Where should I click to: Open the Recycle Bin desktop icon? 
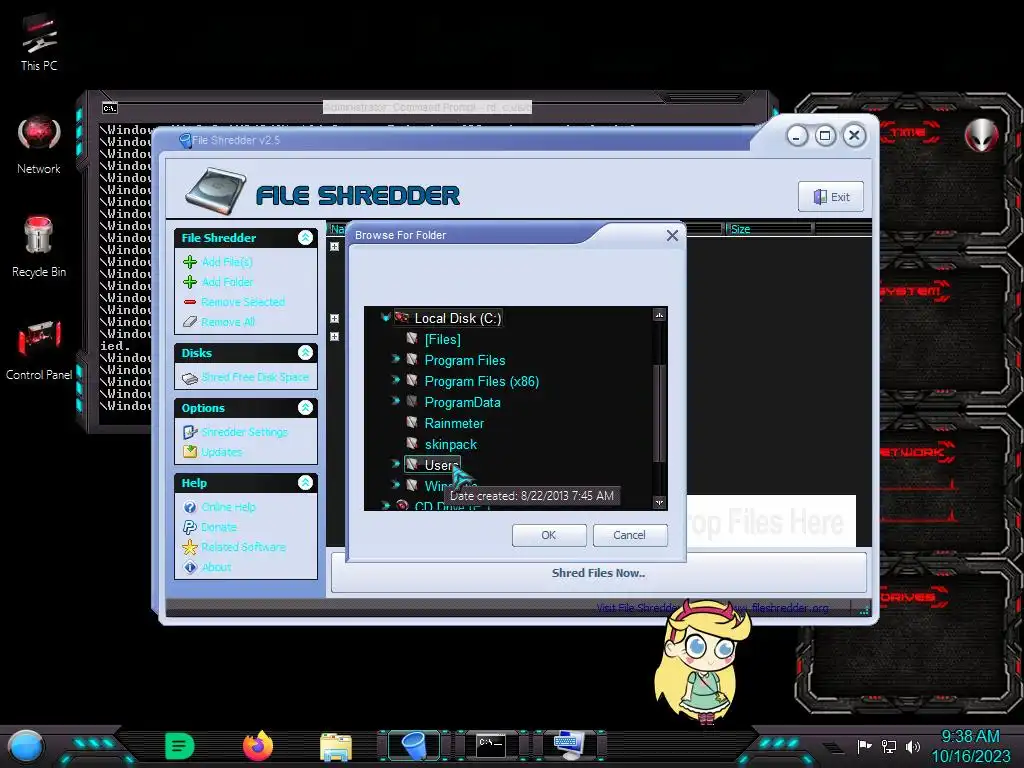click(39, 247)
